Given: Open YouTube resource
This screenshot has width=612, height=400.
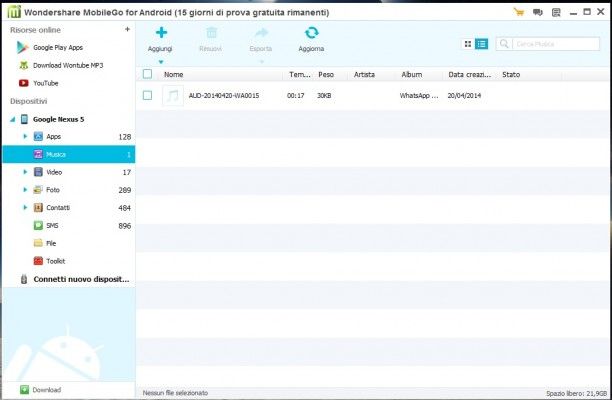Looking at the screenshot, I should point(46,83).
